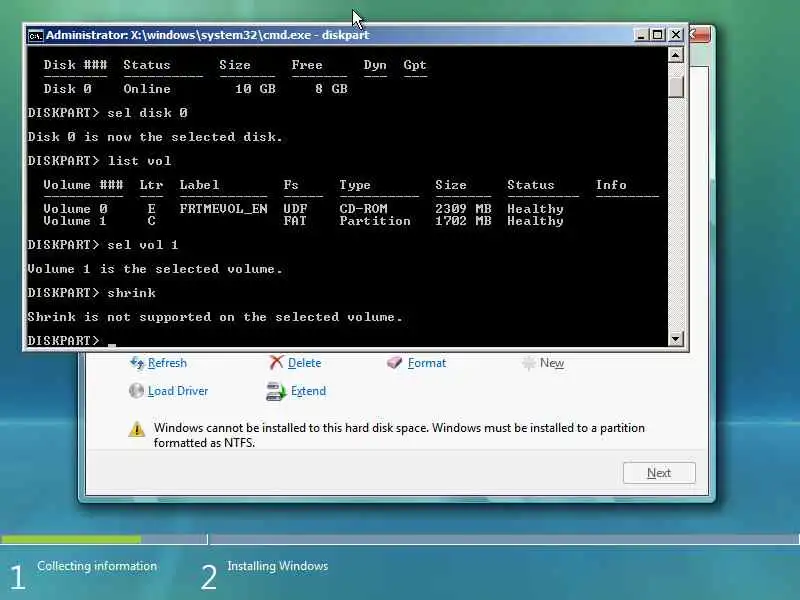Select the Extend link
The width and height of the screenshot is (800, 600).
308,391
